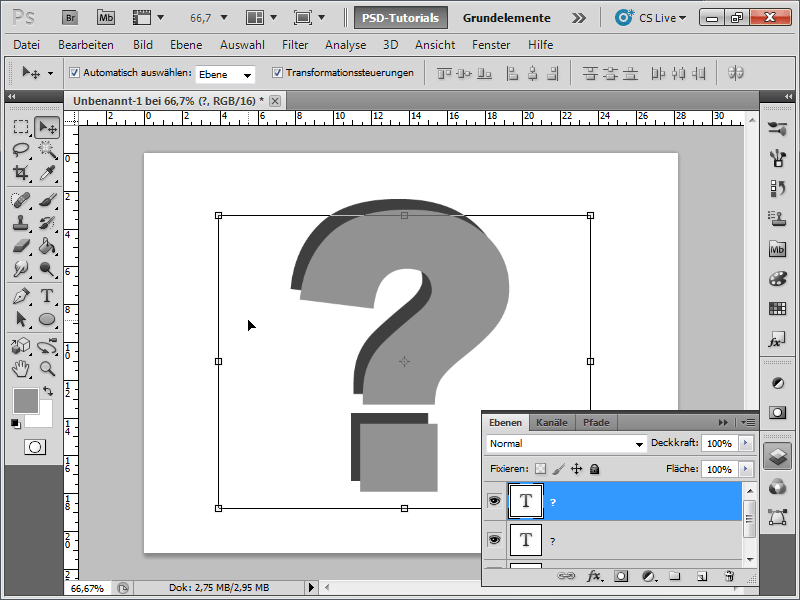The width and height of the screenshot is (800, 600).
Task: Choose the Brush tool
Action: tap(47, 200)
